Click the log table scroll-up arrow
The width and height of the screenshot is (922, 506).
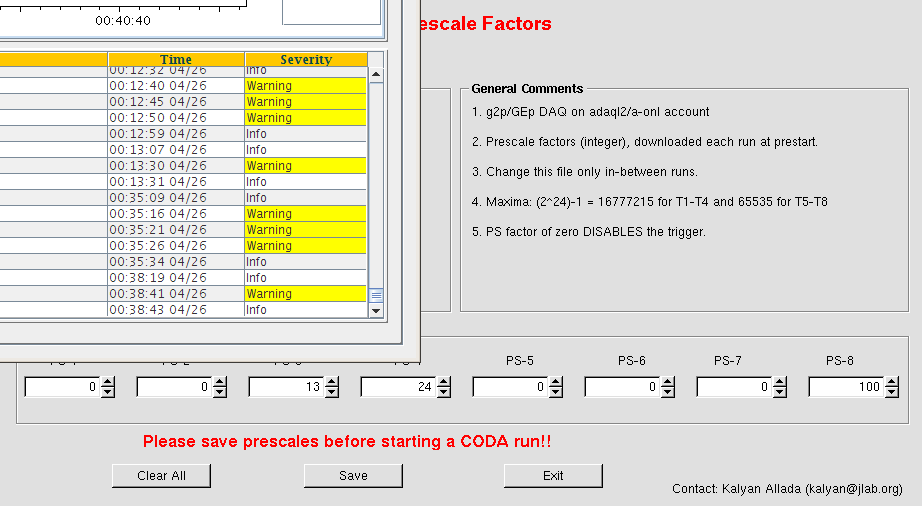(x=376, y=75)
